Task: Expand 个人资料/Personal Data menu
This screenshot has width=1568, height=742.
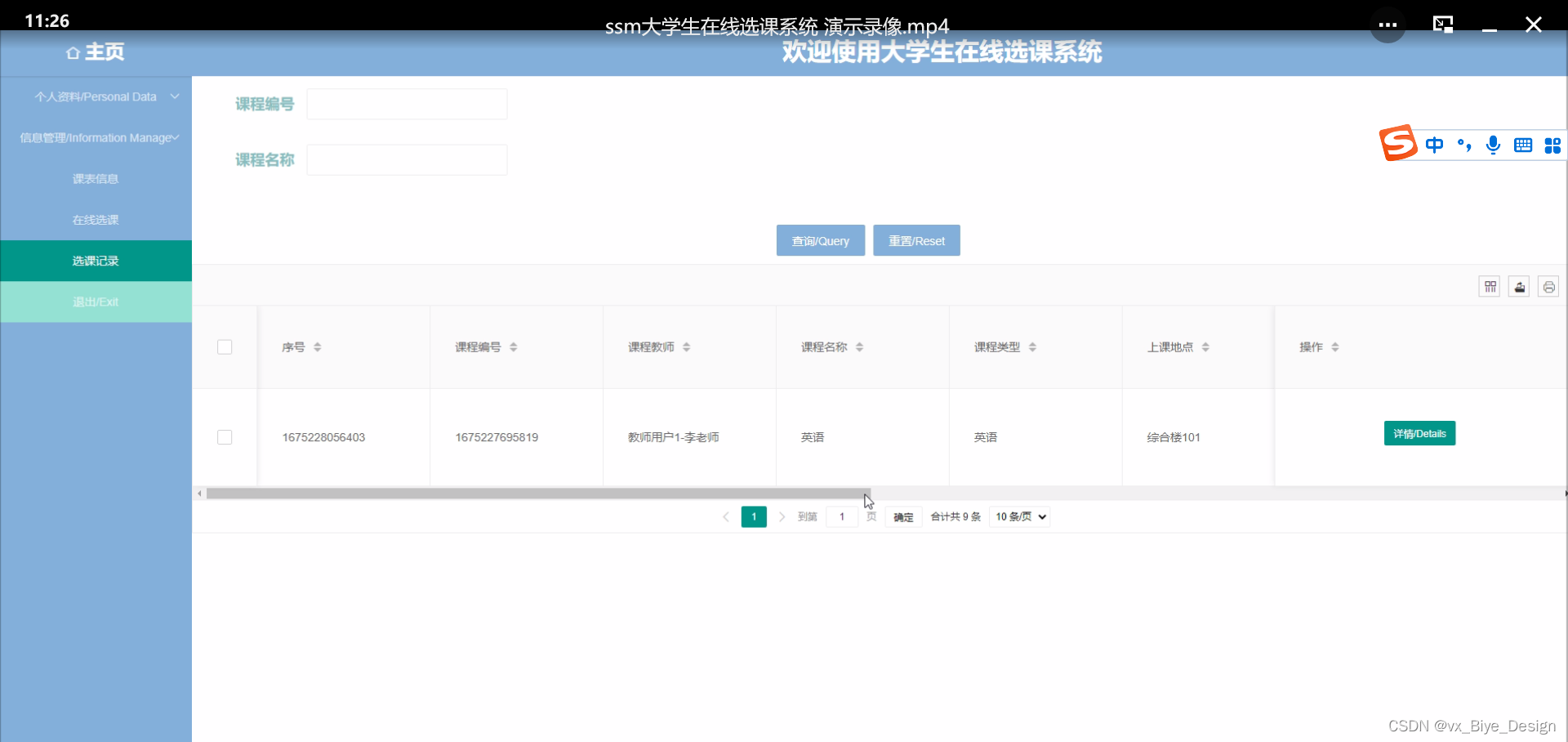Action: [x=96, y=96]
